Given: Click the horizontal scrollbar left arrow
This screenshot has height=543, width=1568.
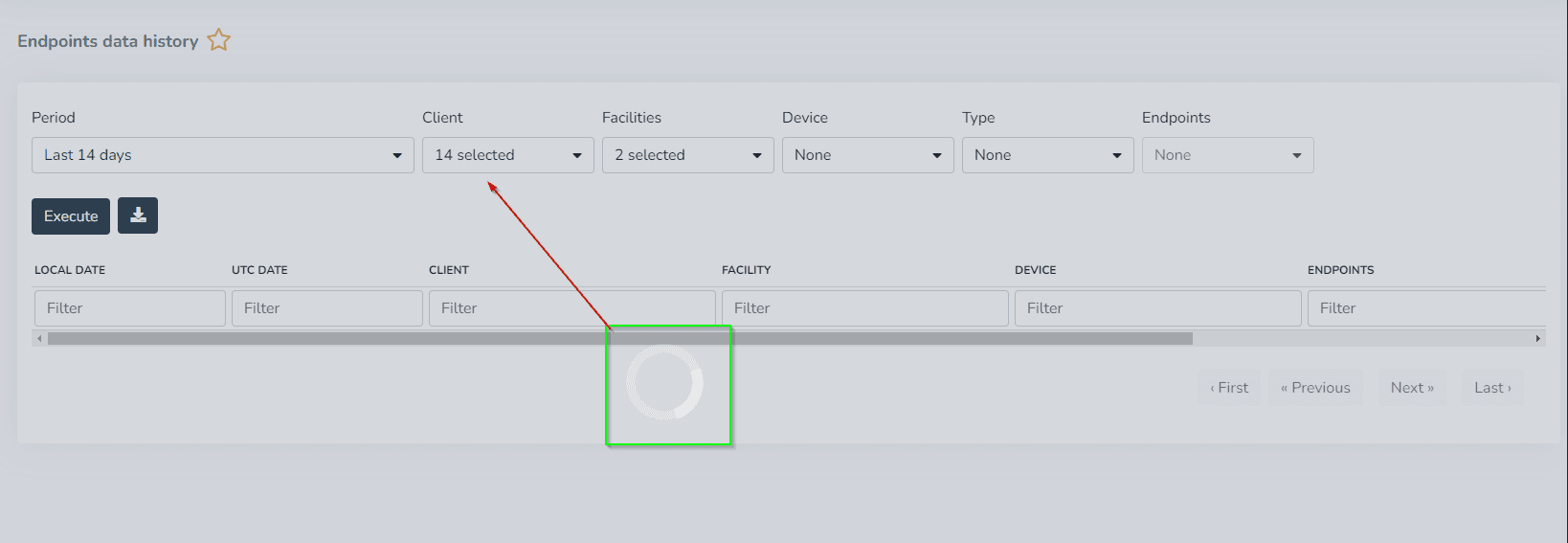Looking at the screenshot, I should pos(39,338).
